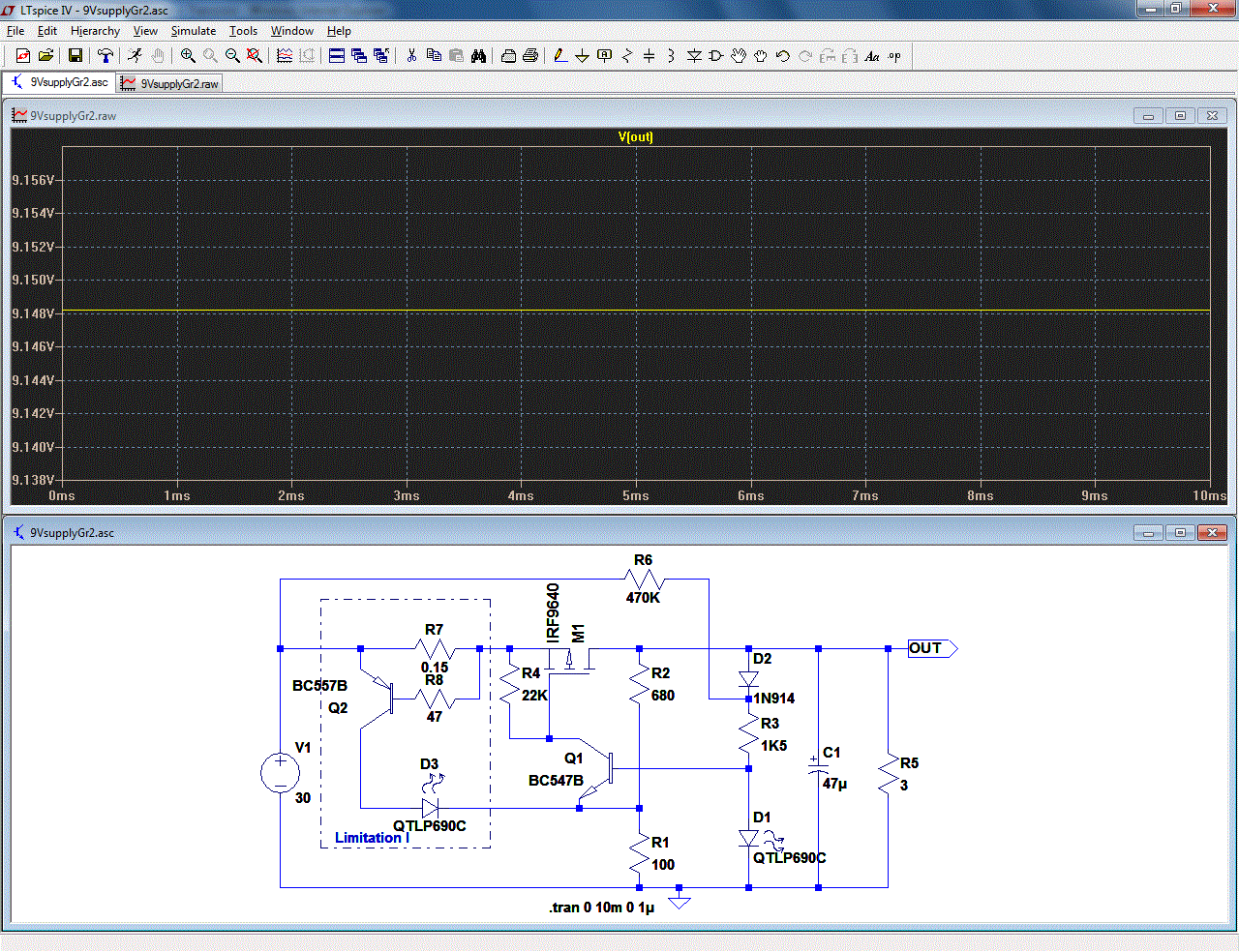Maximize the 9VsupplyGr2.raw plot window
This screenshot has width=1239, height=952.
point(1180,116)
